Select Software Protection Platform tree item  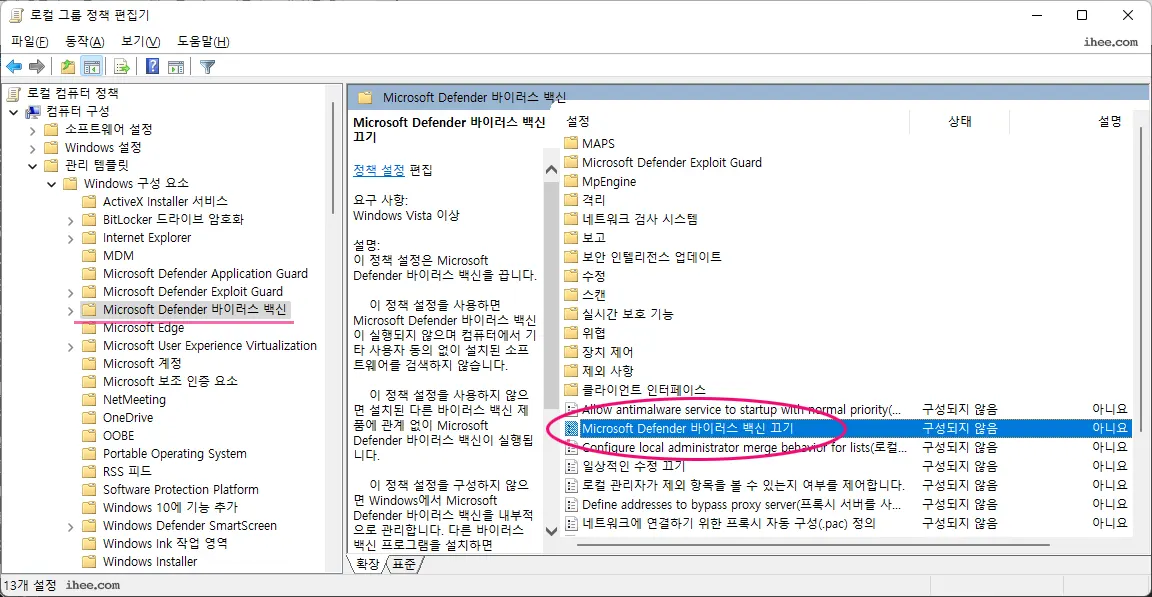coord(181,490)
